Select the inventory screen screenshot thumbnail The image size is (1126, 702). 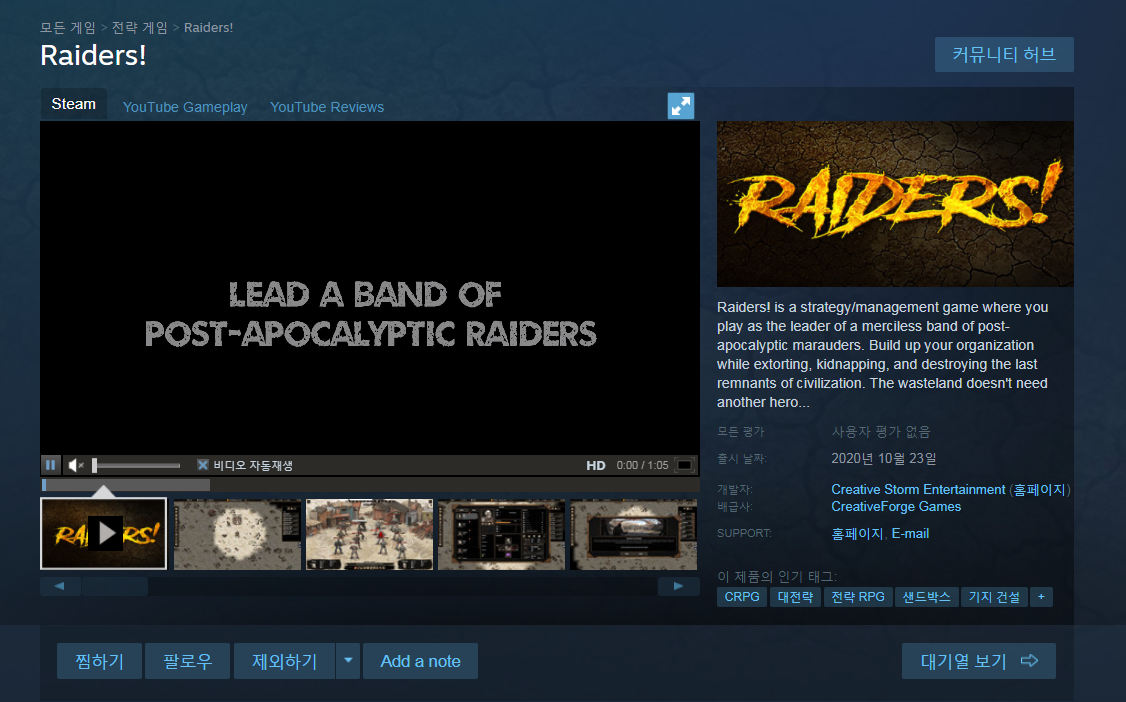click(501, 535)
